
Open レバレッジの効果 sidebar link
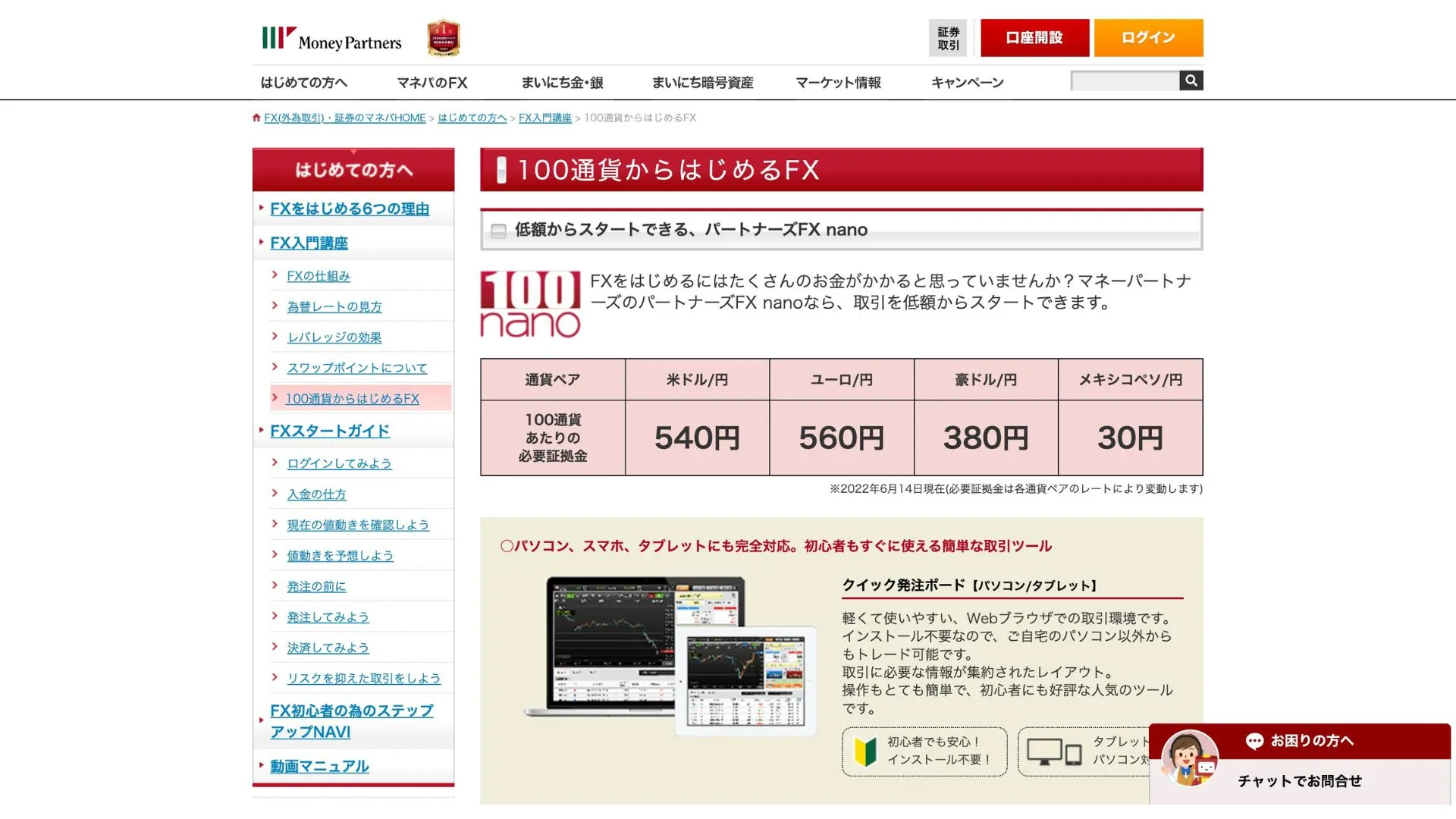tap(334, 337)
